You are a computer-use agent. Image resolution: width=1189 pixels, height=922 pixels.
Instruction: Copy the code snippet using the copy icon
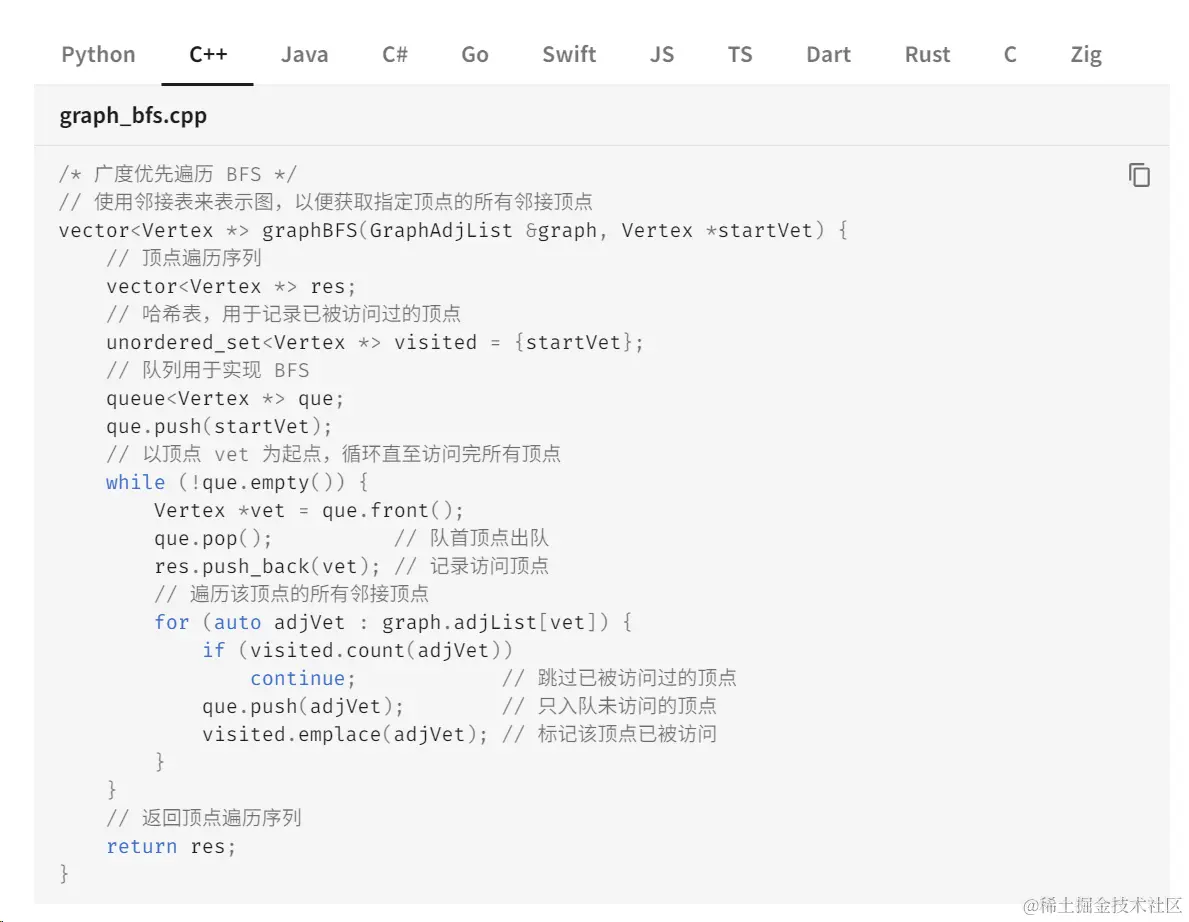click(1139, 175)
